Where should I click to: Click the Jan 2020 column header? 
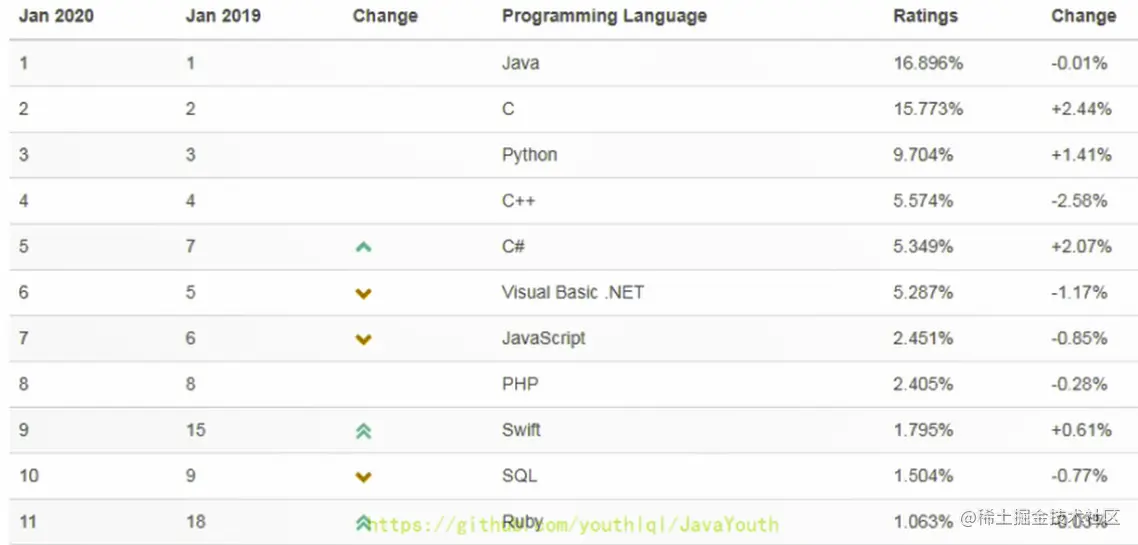click(x=56, y=16)
